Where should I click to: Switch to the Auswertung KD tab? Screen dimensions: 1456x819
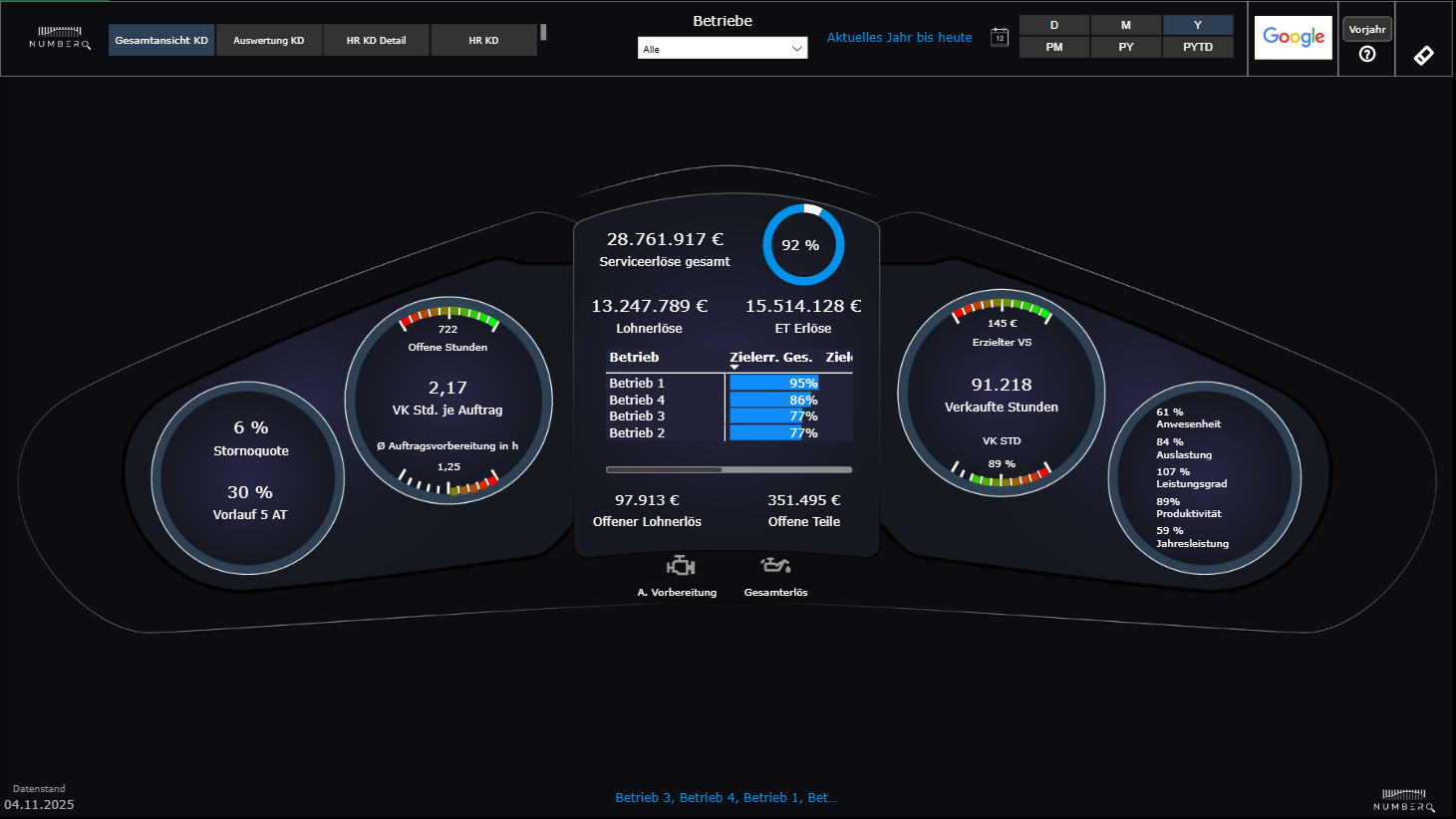268,41
